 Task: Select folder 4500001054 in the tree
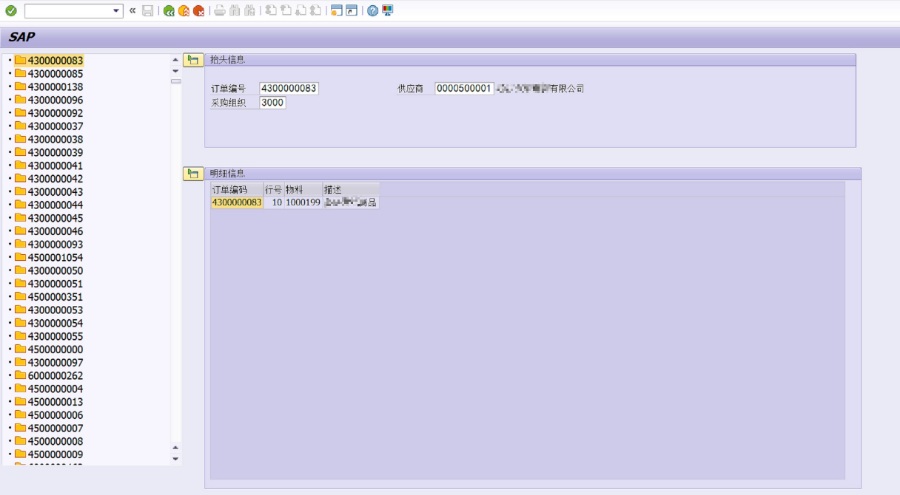click(x=55, y=257)
